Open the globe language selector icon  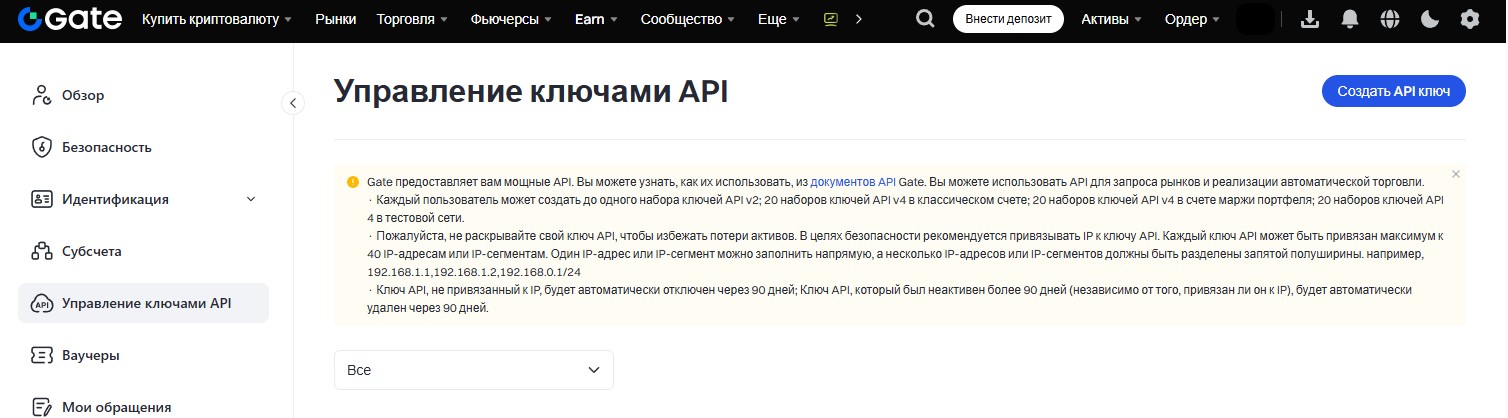tap(1390, 19)
